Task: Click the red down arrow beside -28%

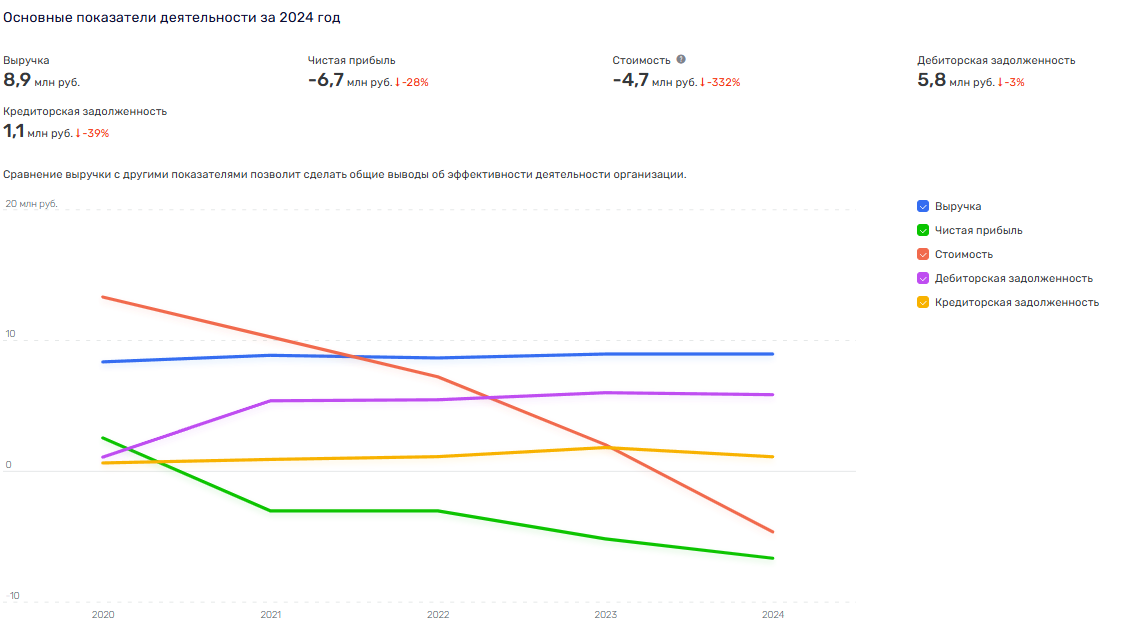Action: click(398, 82)
